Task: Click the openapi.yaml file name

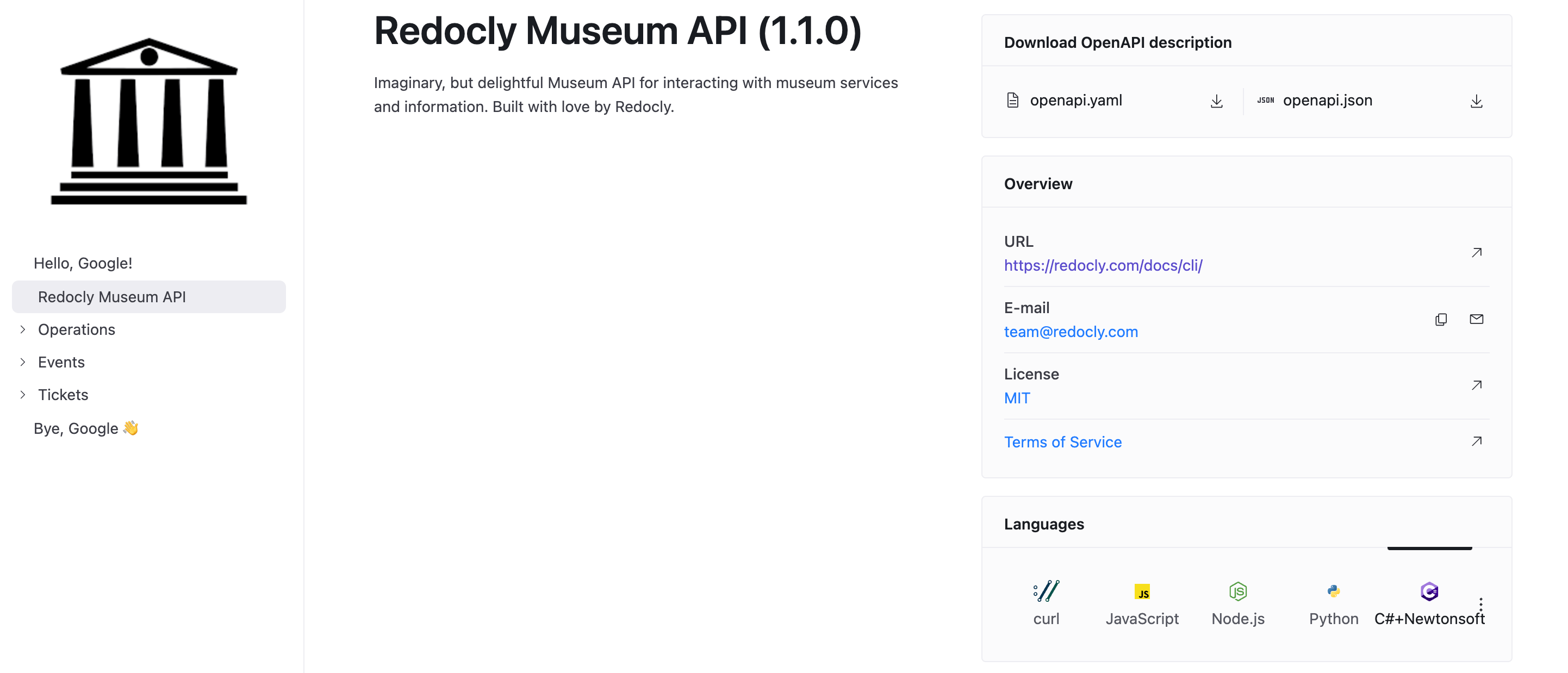Action: pos(1075,101)
